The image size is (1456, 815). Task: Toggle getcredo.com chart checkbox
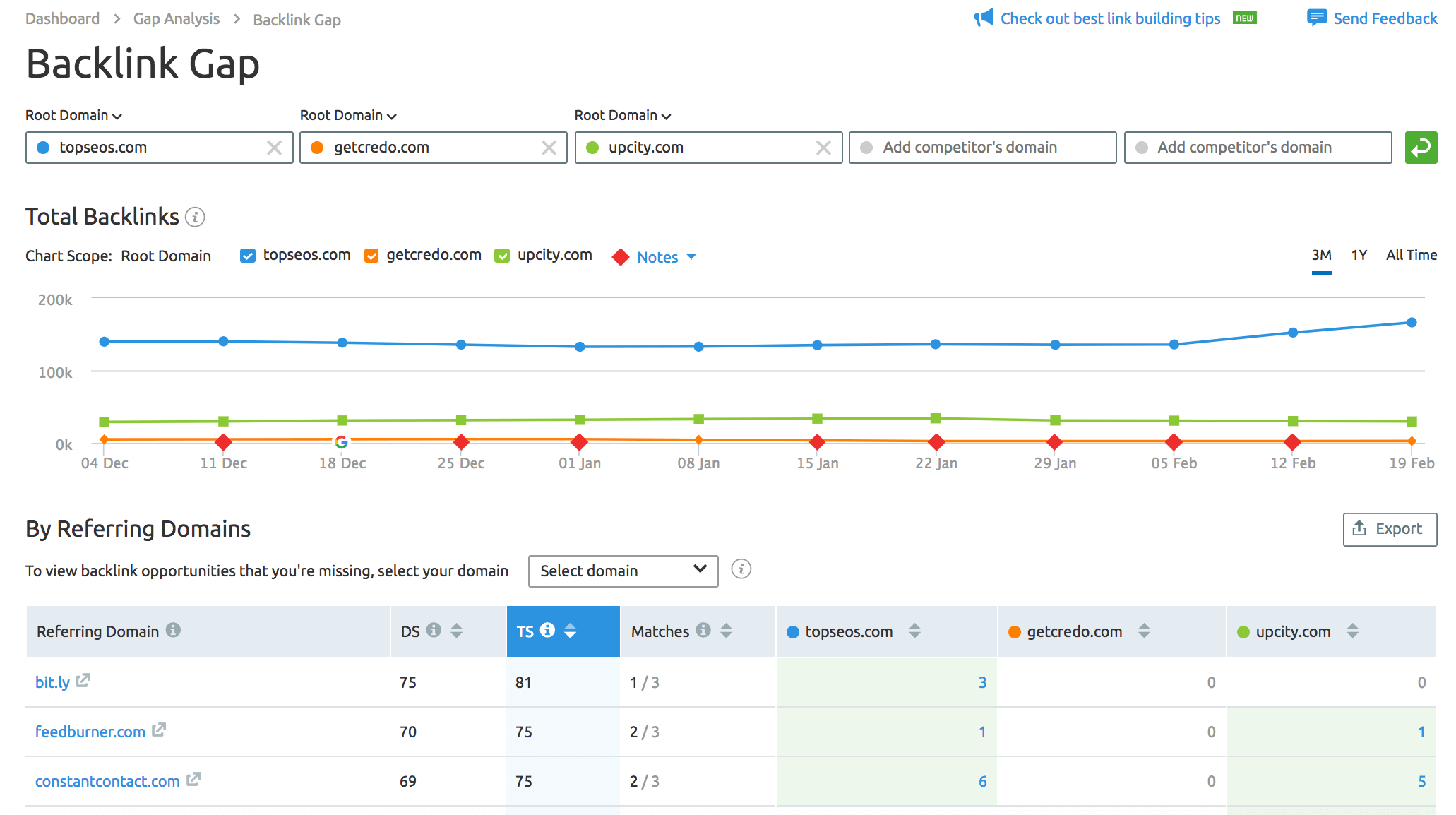pos(371,256)
